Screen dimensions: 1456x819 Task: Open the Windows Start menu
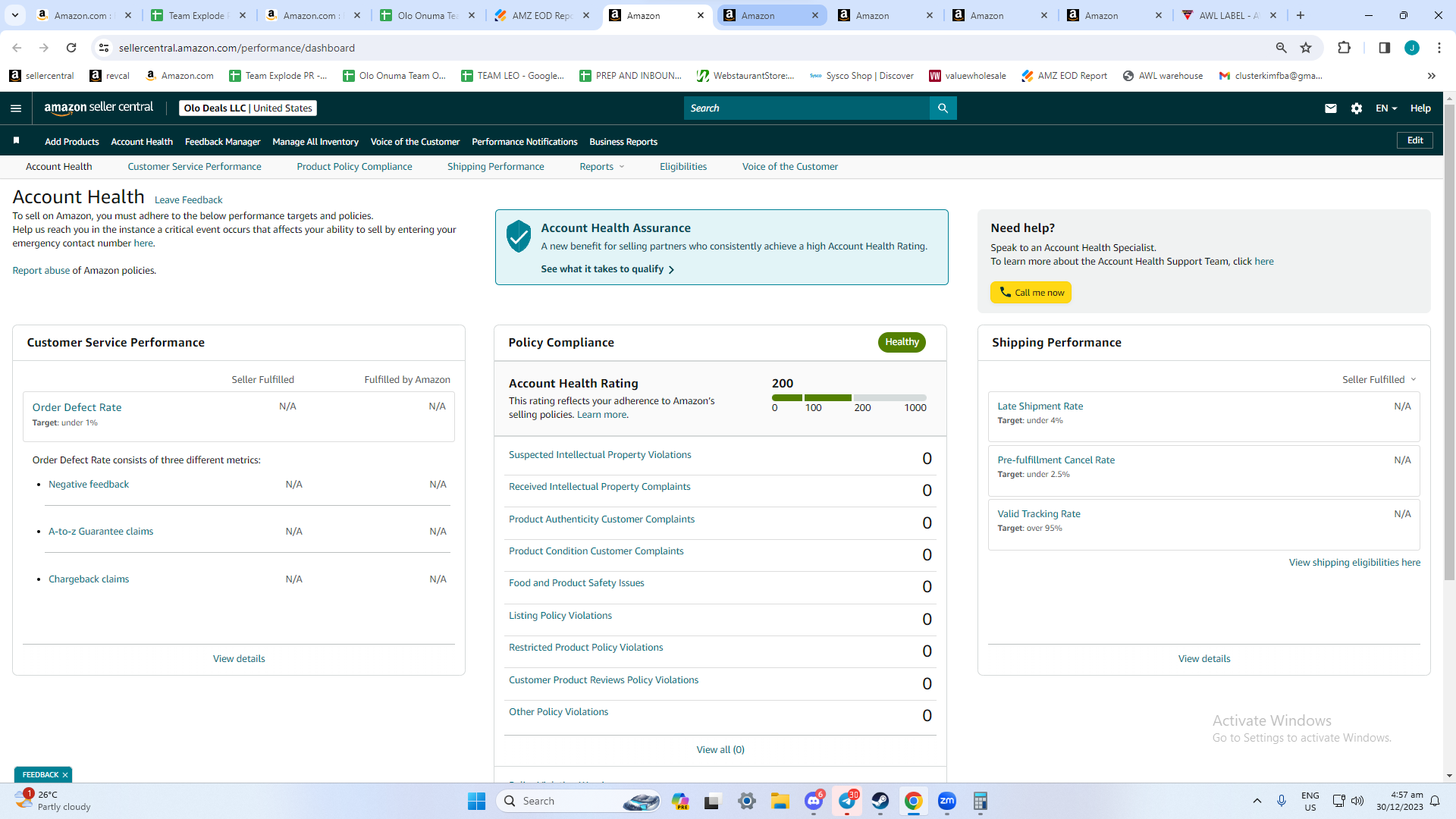click(476, 801)
